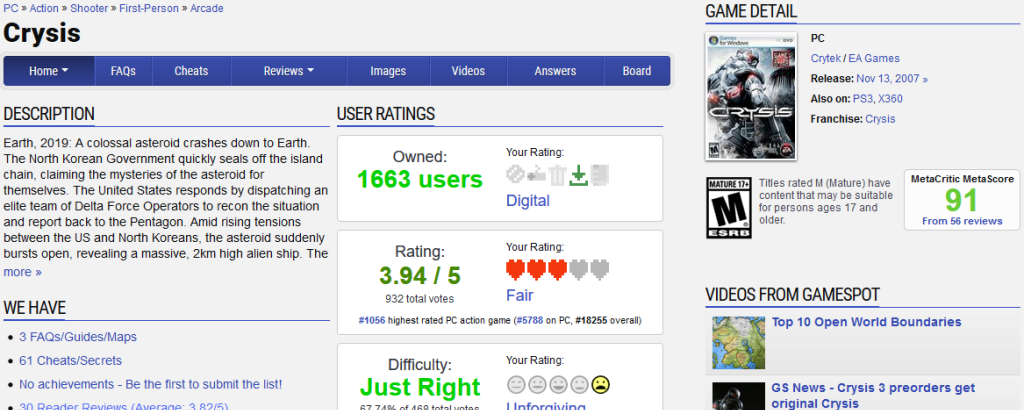
Task: Open the From 56 reviews link
Action: point(962,221)
